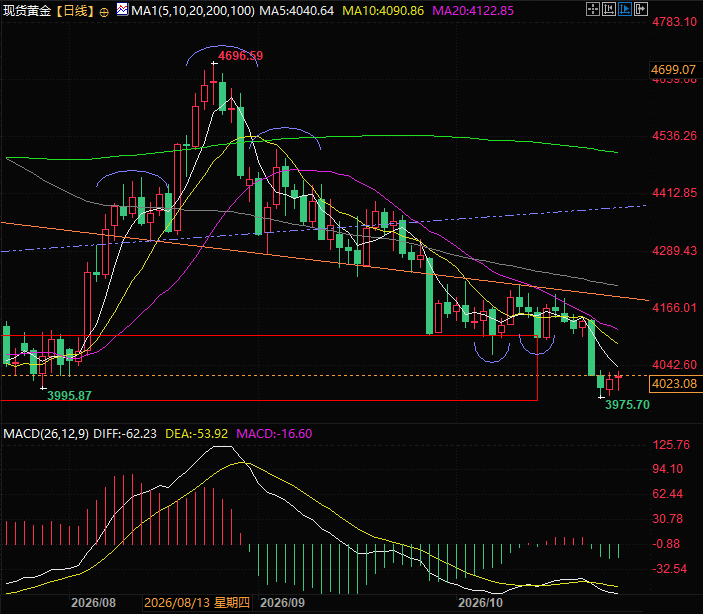703x614 pixels.
Task: Click the 94.10 MACD axis label
Action: 668,469
